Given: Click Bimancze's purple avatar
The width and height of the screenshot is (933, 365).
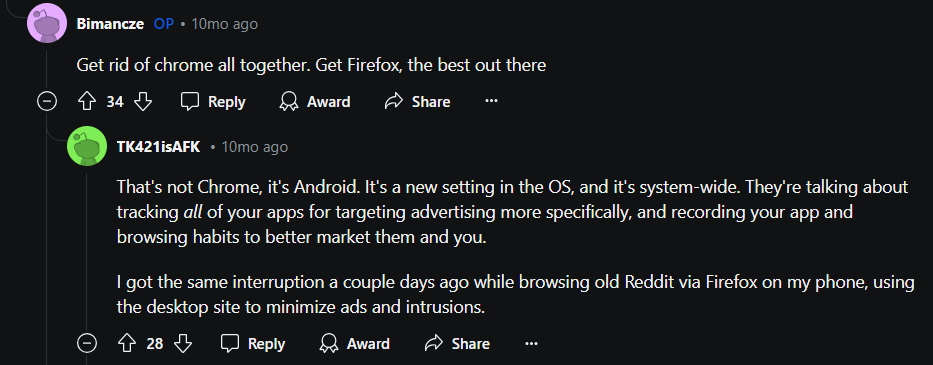Looking at the screenshot, I should click(47, 23).
